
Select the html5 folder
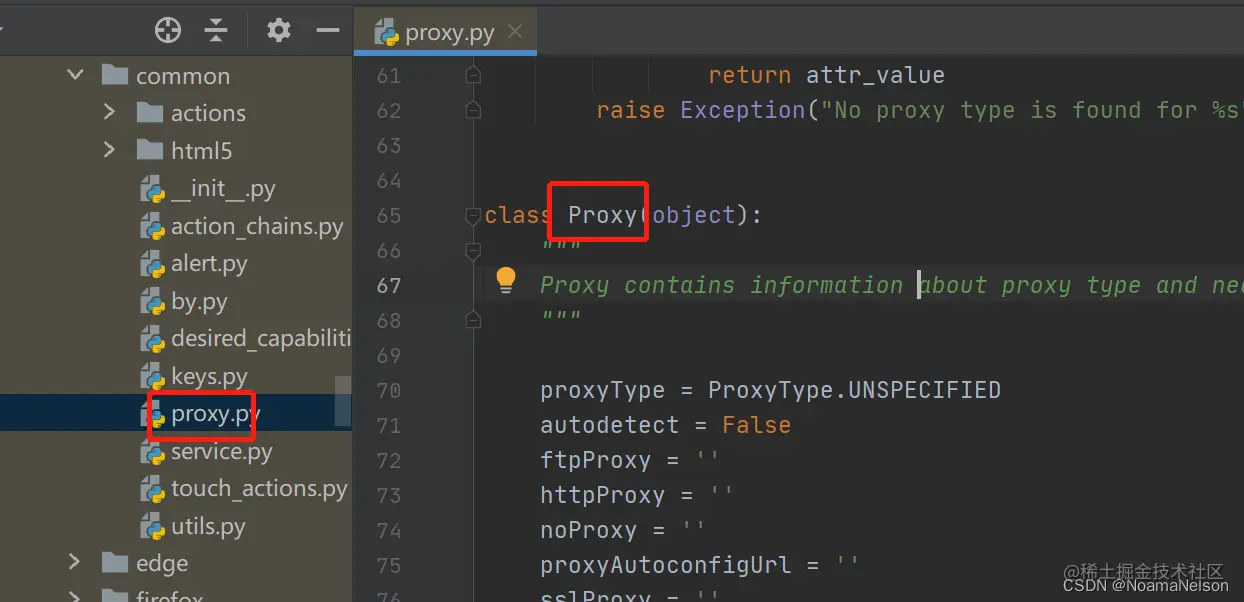pos(202,151)
